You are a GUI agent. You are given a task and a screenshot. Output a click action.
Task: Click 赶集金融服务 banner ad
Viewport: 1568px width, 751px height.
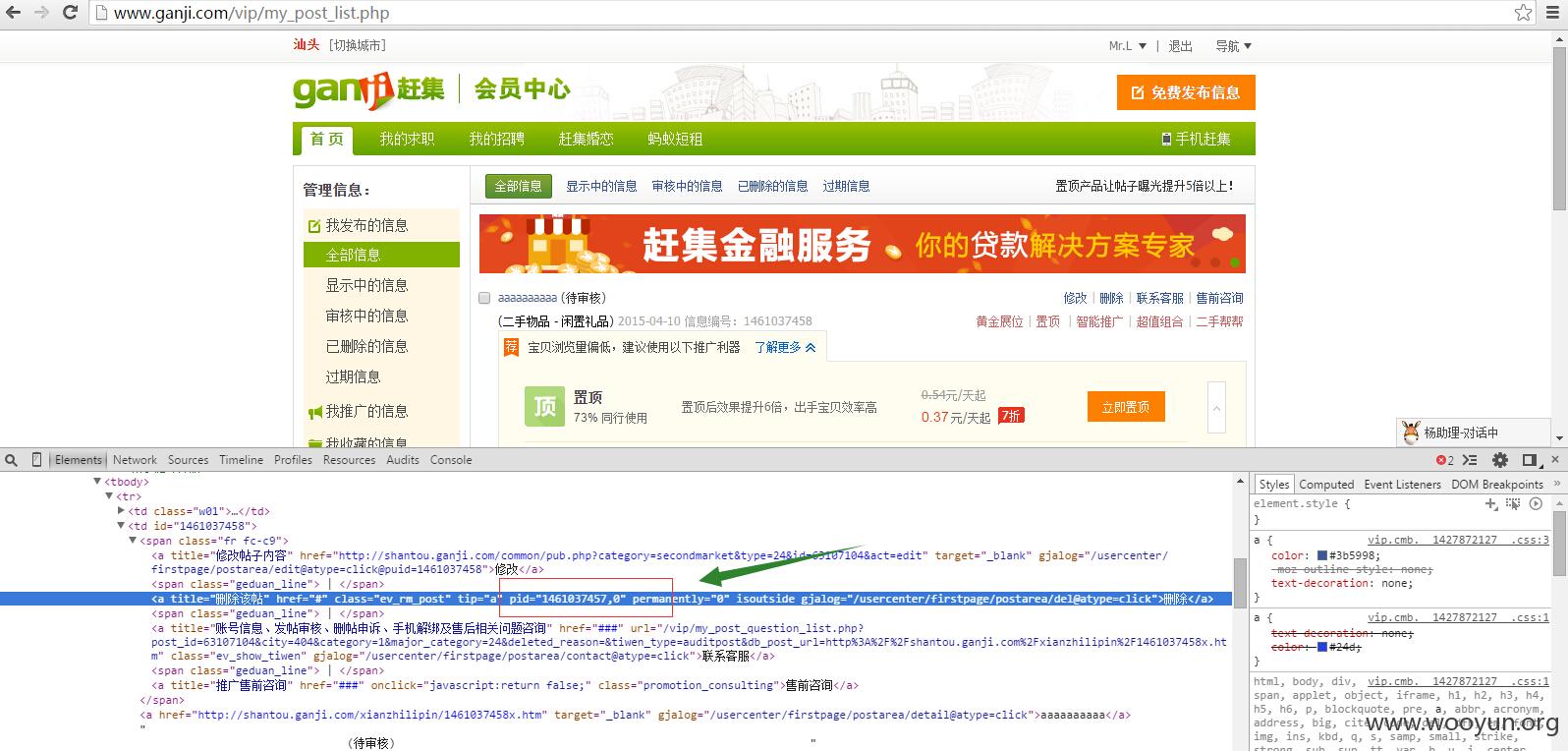coord(862,244)
